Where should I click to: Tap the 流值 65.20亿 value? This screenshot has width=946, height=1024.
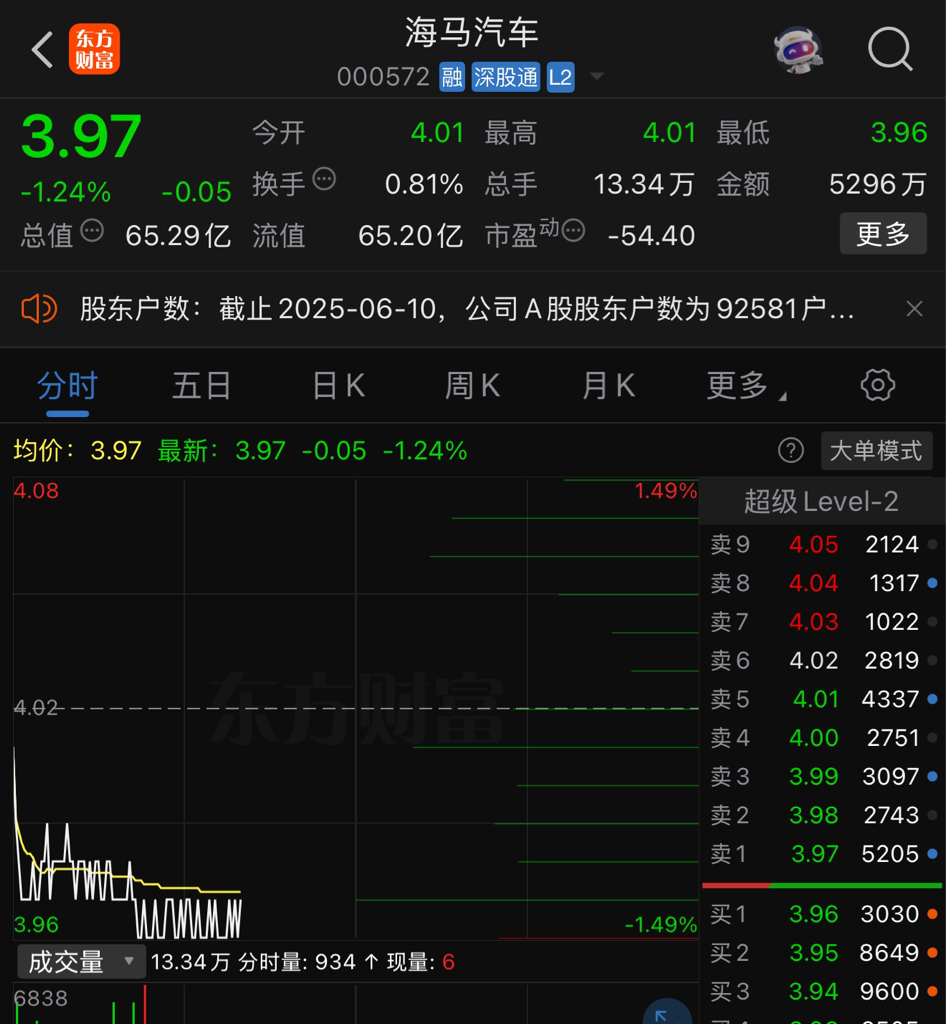point(411,236)
